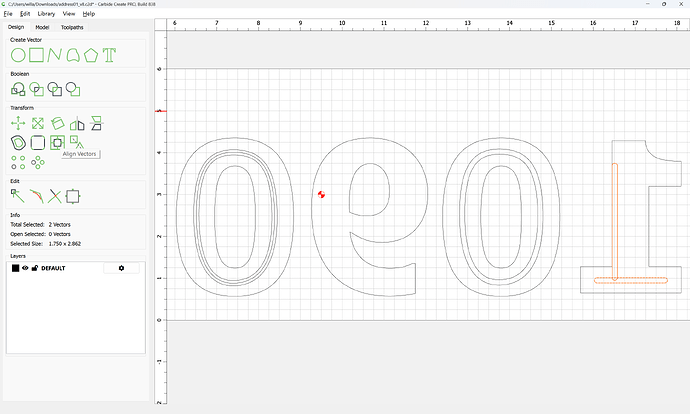Viewport: 690px width, 414px height.
Task: Open the Offset Vectors tool
Action: pyautogui.click(x=18, y=143)
